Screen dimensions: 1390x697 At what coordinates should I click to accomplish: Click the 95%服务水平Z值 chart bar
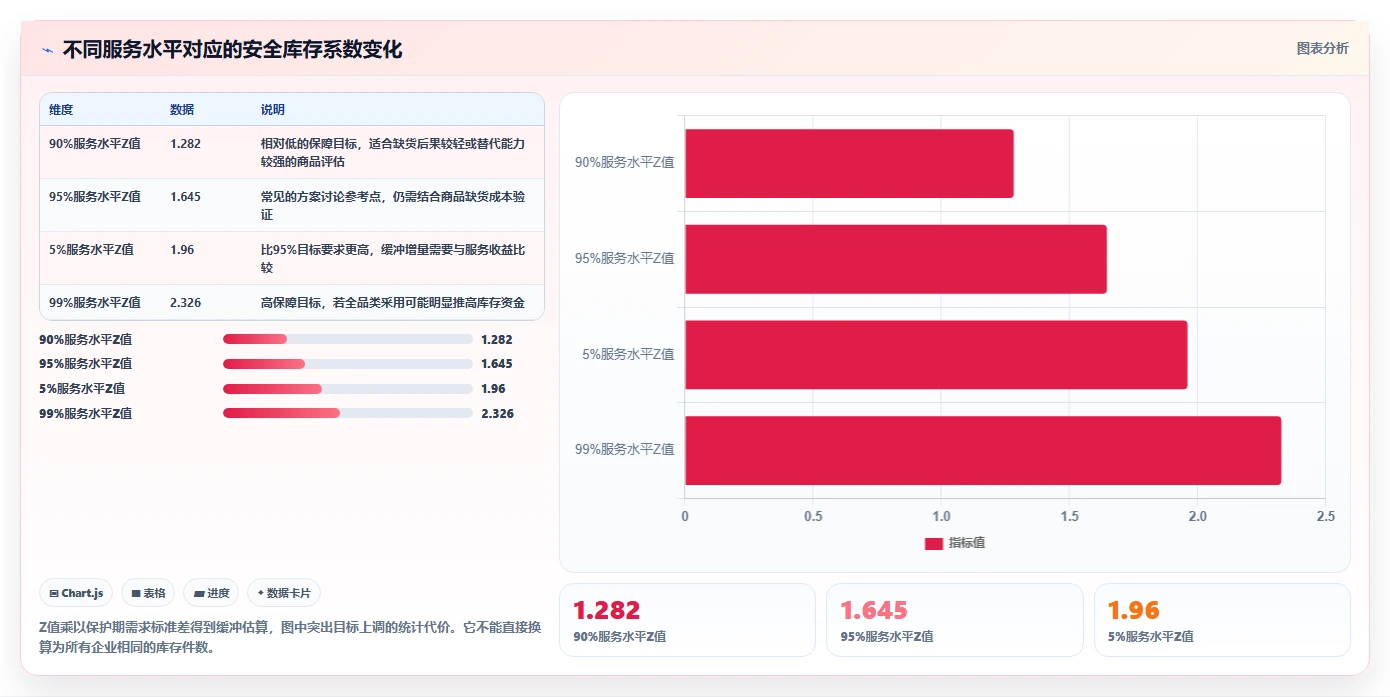click(896, 259)
